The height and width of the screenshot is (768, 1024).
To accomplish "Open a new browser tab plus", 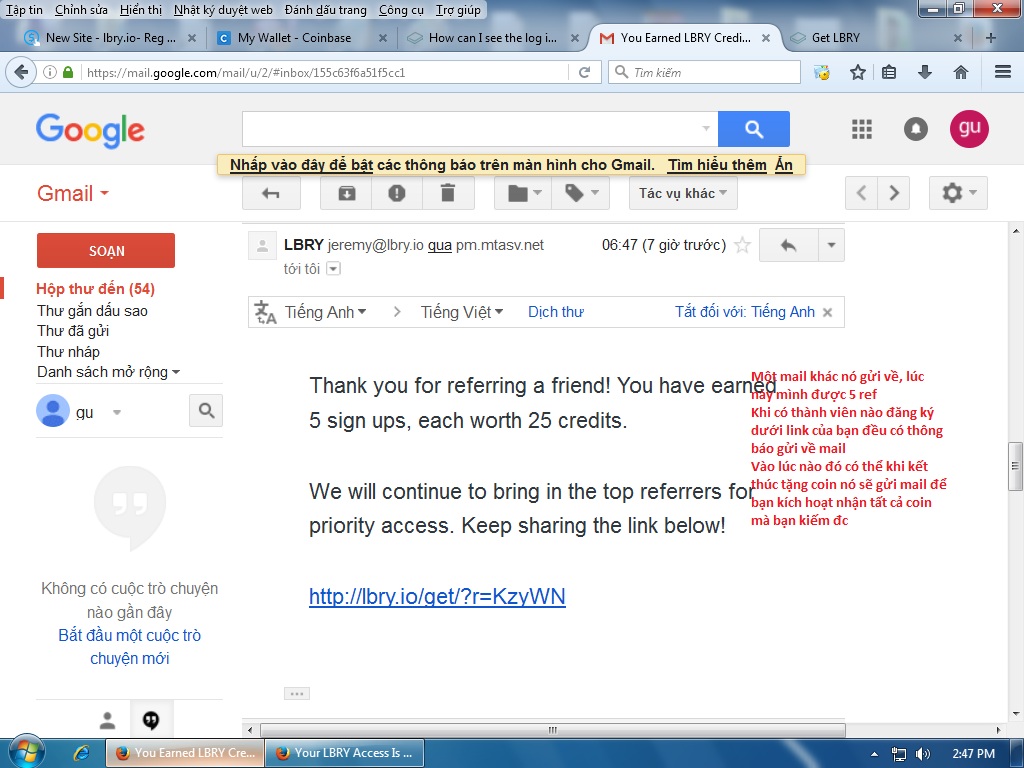I will point(990,38).
